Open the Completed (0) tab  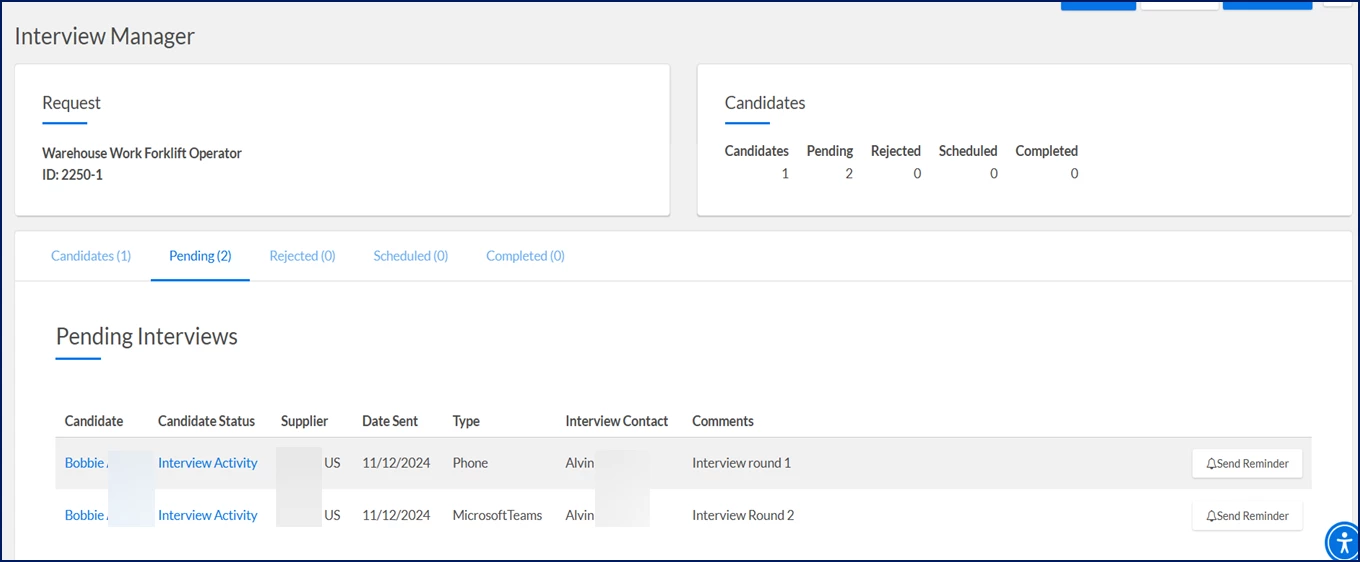point(525,256)
